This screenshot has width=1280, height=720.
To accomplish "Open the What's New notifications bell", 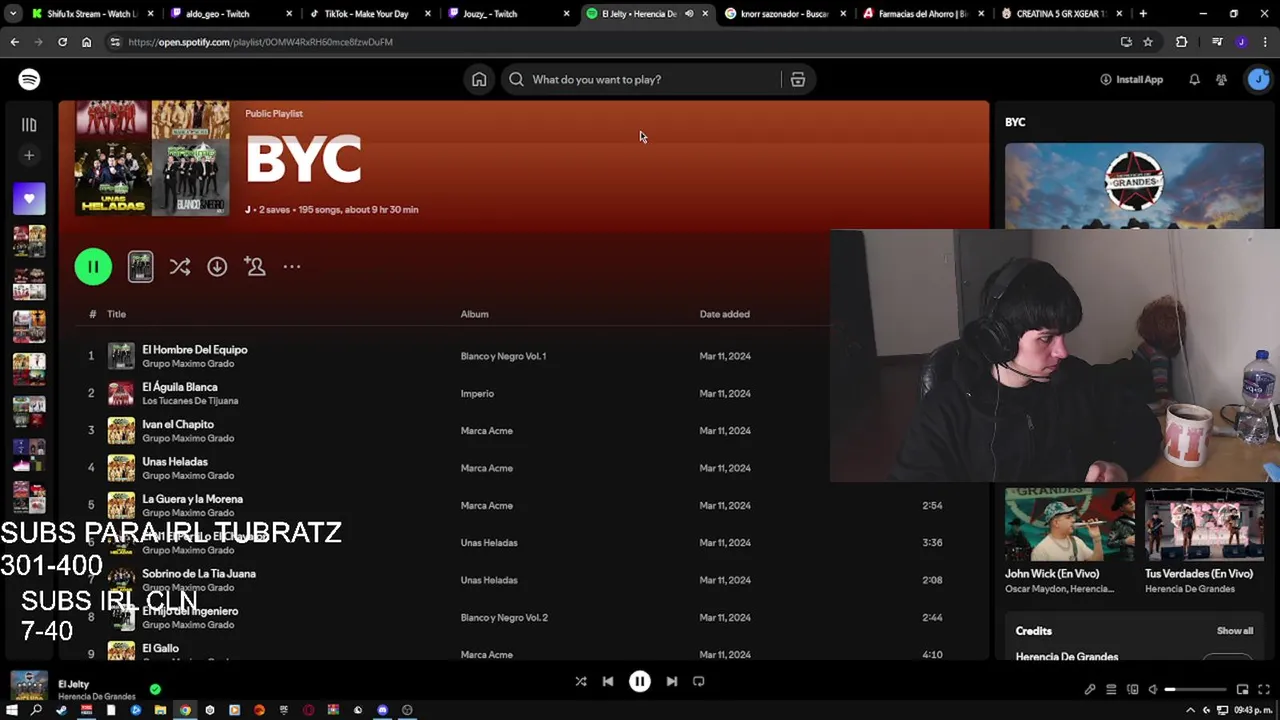I will pos(1194,80).
